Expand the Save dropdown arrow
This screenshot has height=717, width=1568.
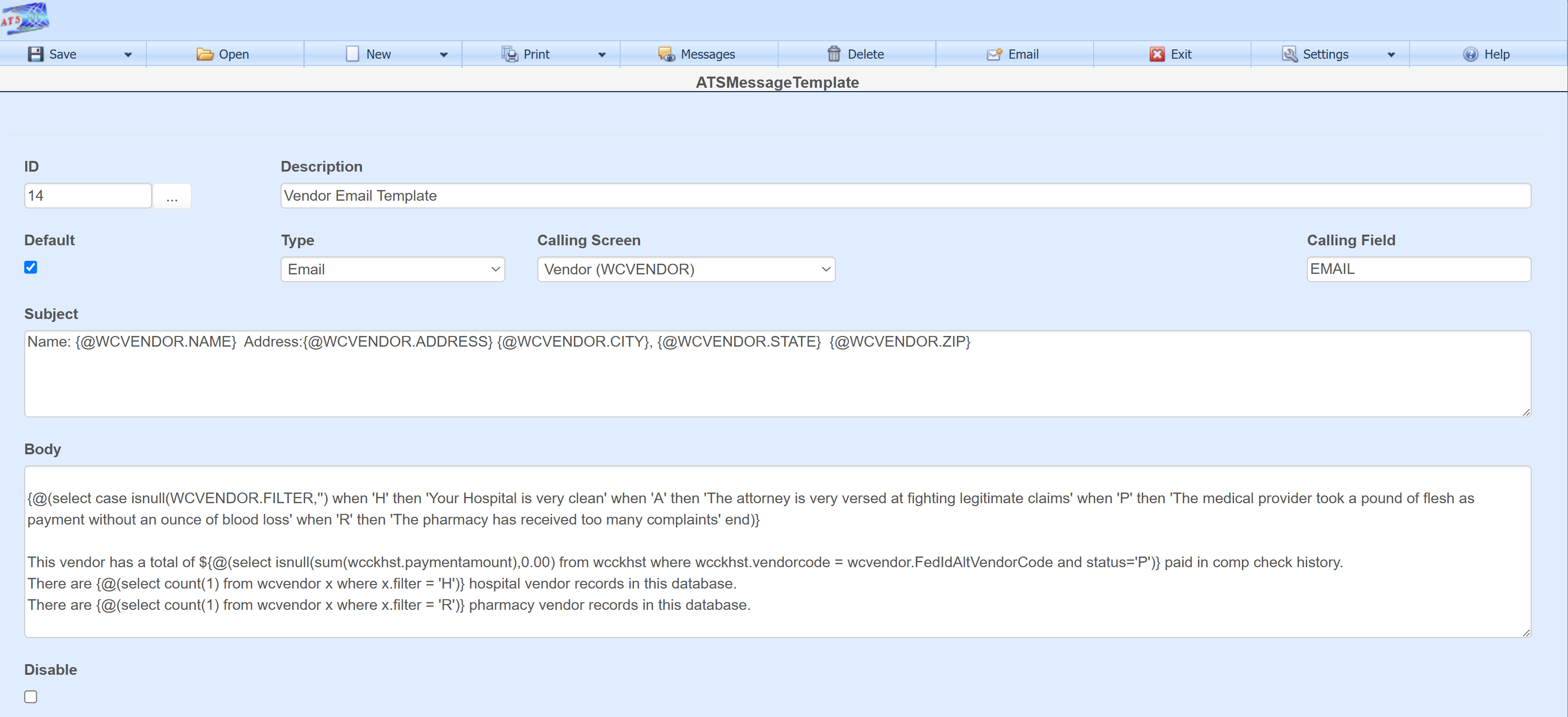pyautogui.click(x=128, y=55)
